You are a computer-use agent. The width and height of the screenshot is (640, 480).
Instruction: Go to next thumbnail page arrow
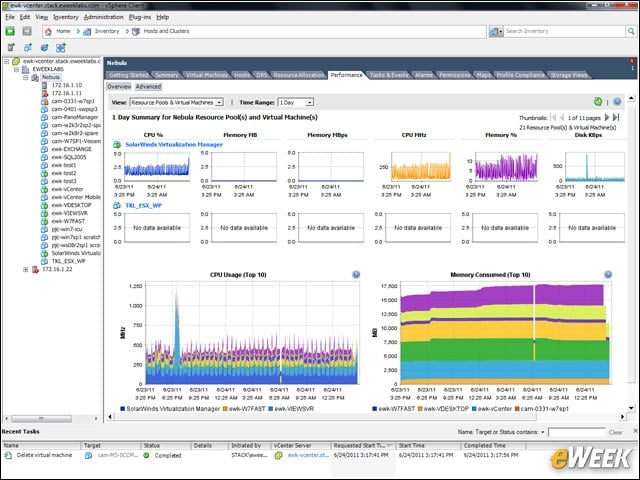click(x=607, y=118)
